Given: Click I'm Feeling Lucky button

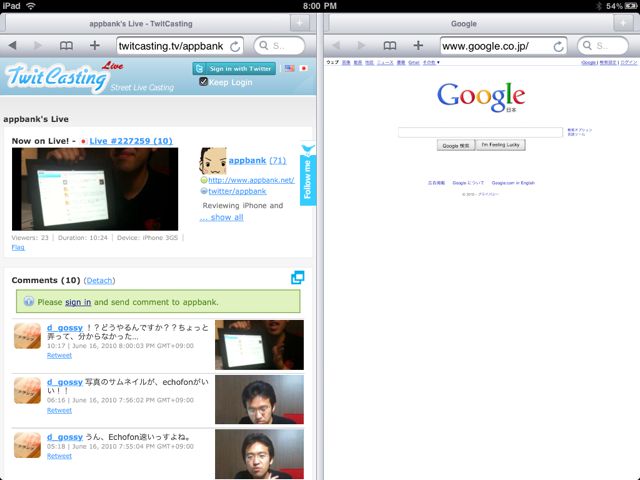Looking at the screenshot, I should 501,145.
